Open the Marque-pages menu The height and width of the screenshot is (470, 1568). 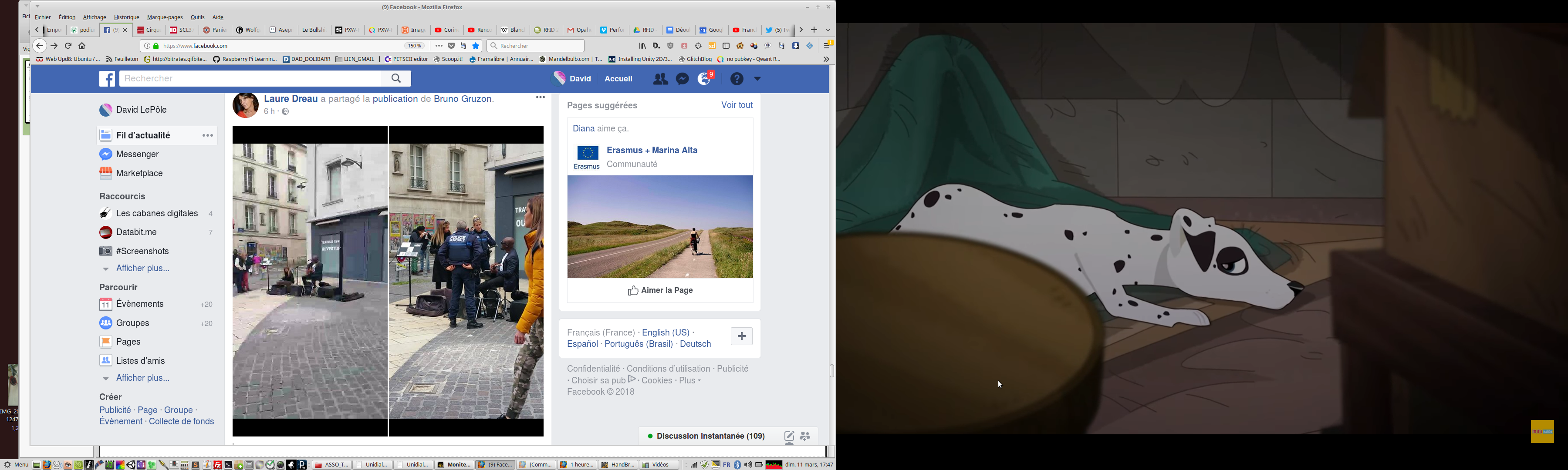[165, 18]
